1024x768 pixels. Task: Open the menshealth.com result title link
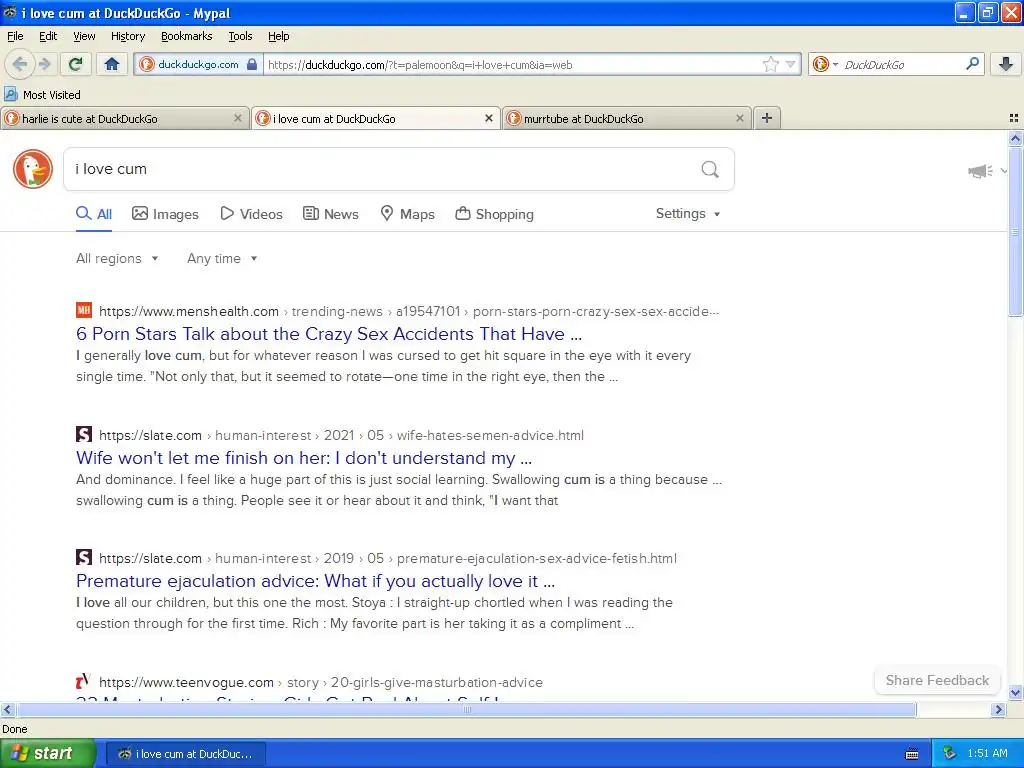pos(328,334)
